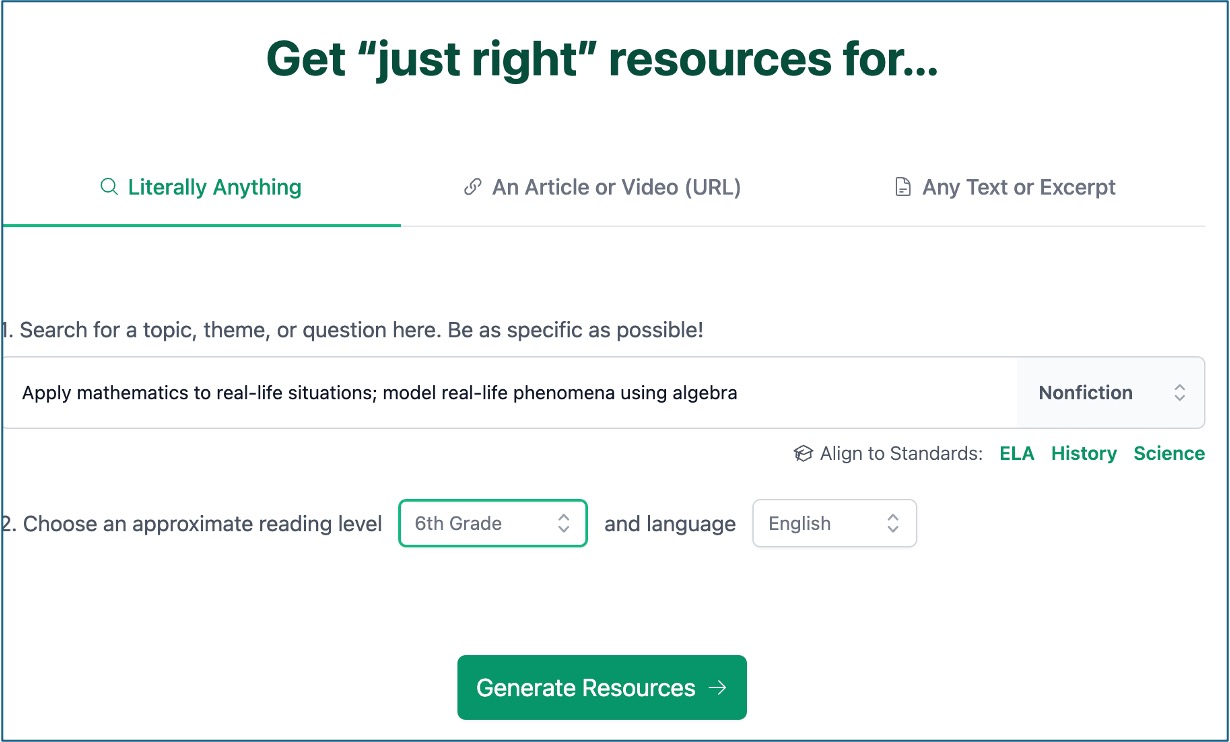
Task: Click the document icon beside Any Text or Excerpt
Action: (903, 188)
